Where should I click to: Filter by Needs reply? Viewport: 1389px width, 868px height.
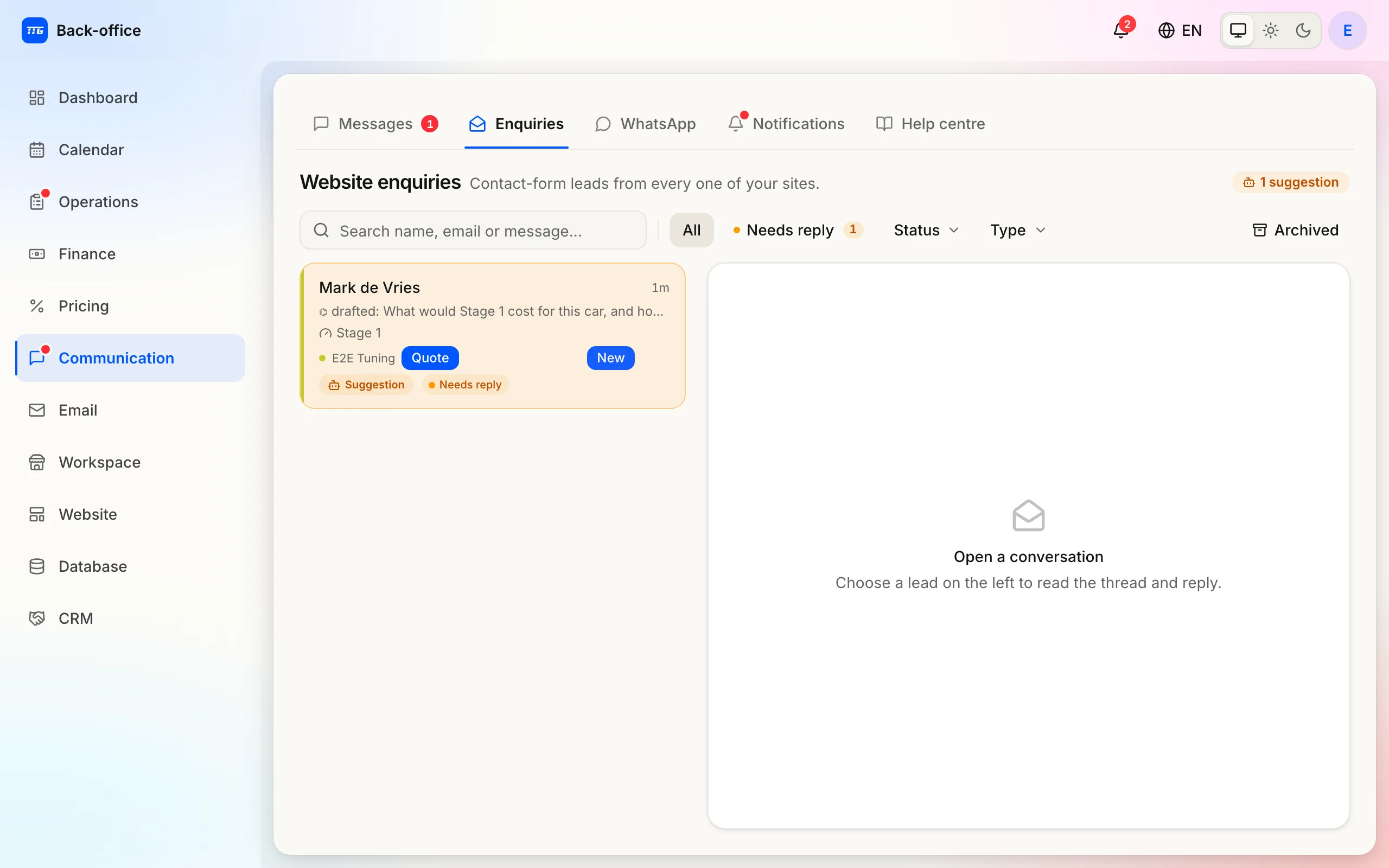coord(798,230)
